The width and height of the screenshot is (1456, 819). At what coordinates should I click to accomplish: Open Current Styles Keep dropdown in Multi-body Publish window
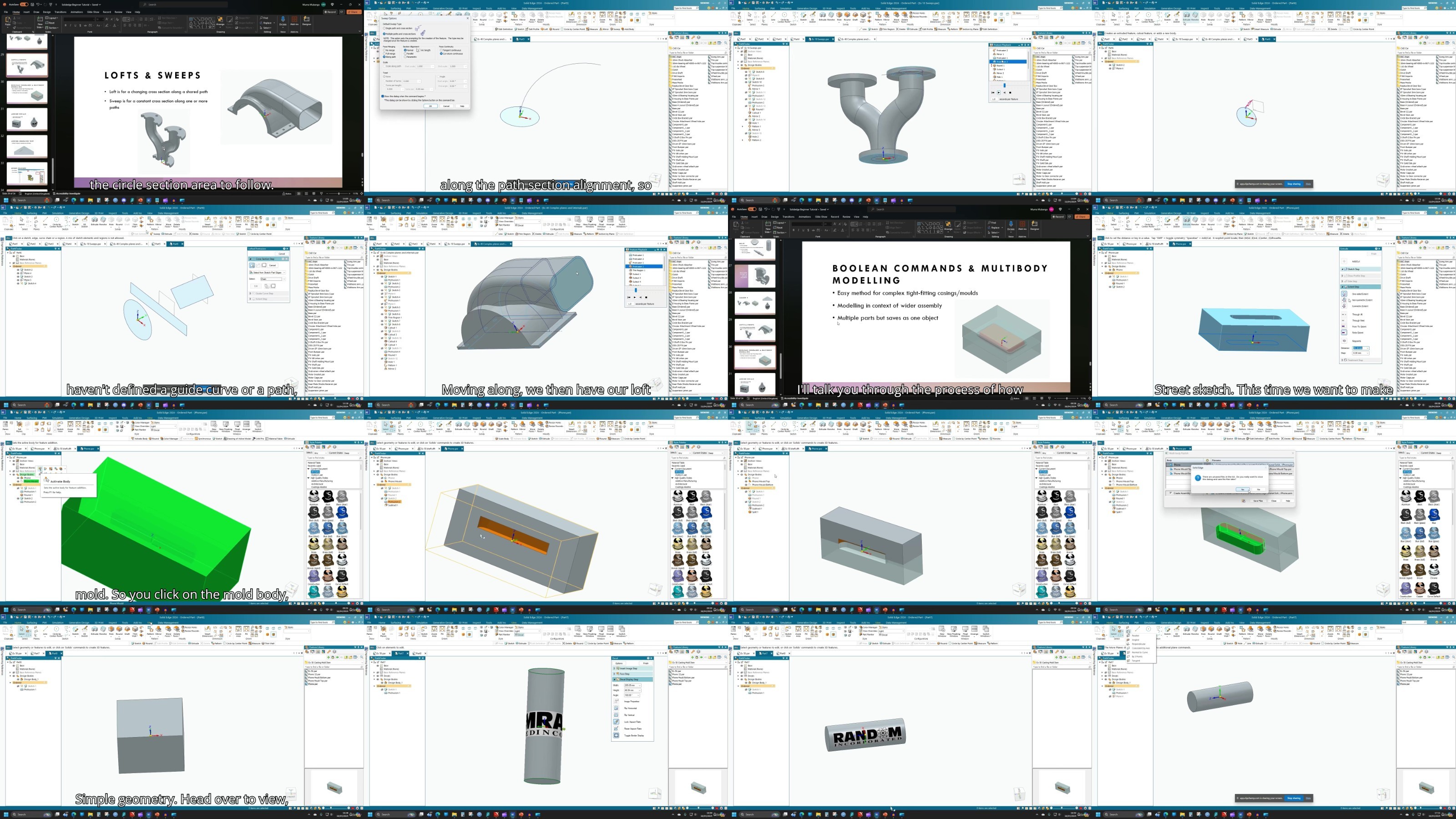tap(1444, 453)
